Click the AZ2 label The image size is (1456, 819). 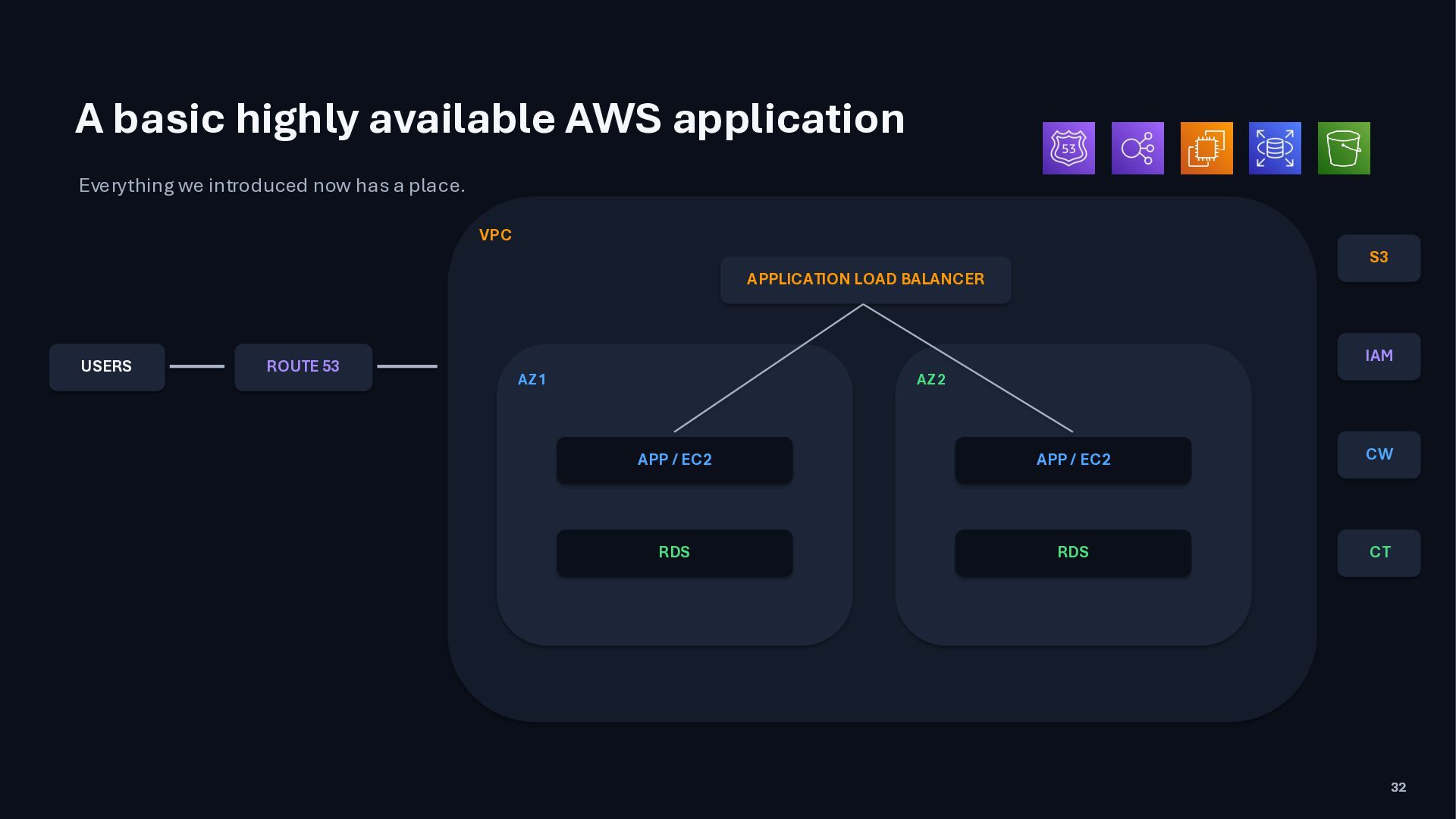tap(931, 379)
